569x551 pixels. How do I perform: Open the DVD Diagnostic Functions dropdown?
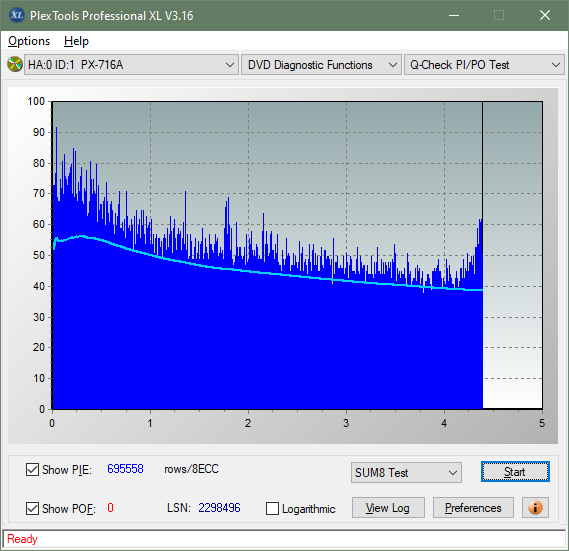coord(321,65)
